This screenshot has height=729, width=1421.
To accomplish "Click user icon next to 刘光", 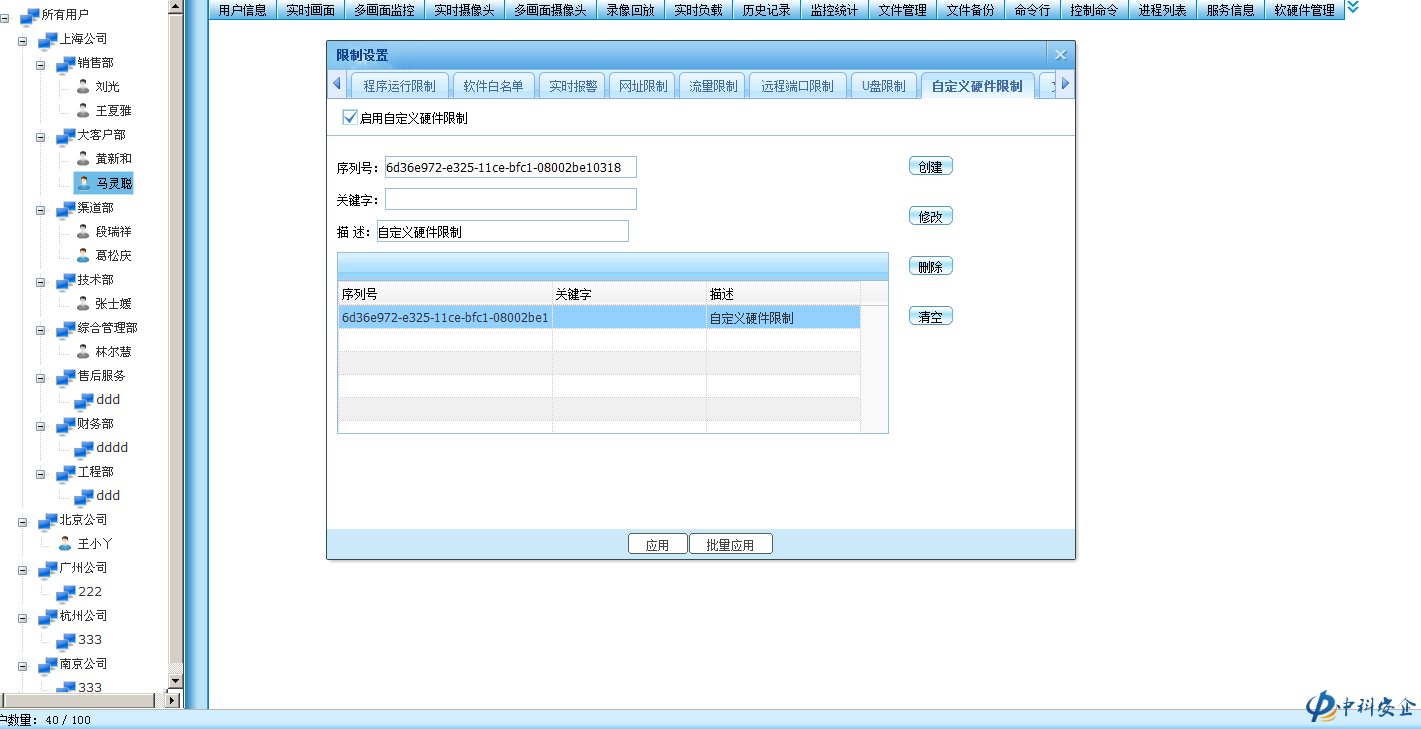I will point(83,87).
